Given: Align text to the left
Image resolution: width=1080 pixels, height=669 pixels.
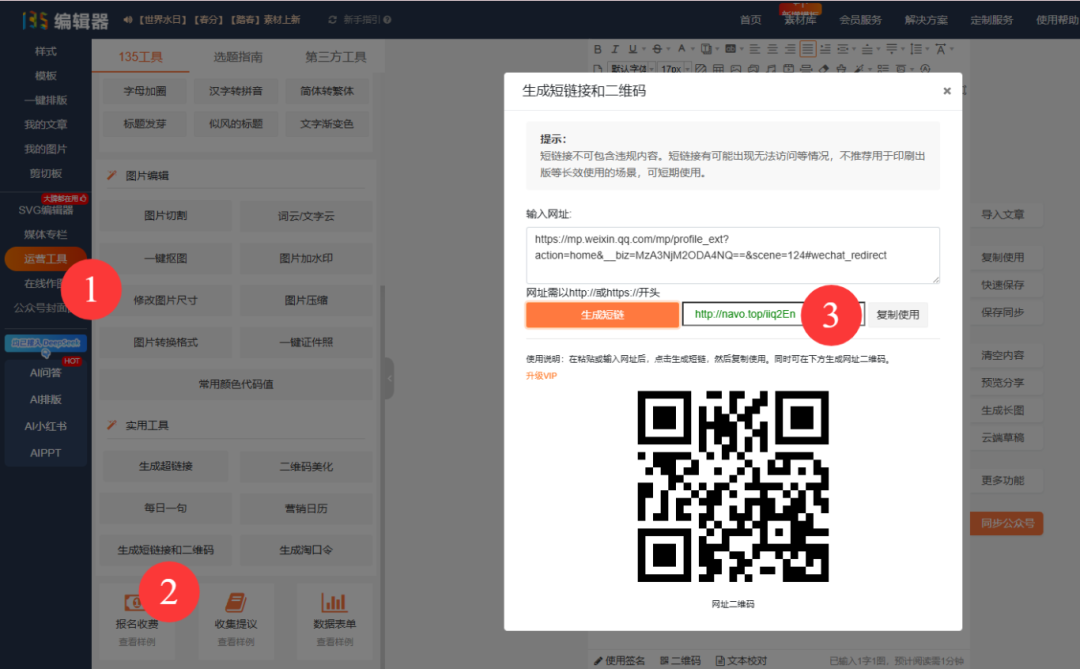Looking at the screenshot, I should (755, 49).
